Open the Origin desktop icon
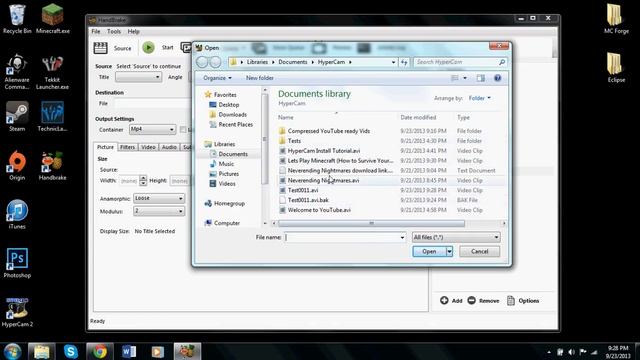 point(17,165)
